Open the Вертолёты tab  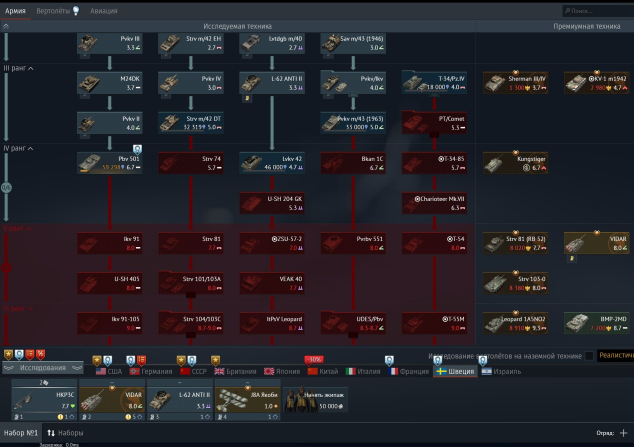click(x=58, y=10)
